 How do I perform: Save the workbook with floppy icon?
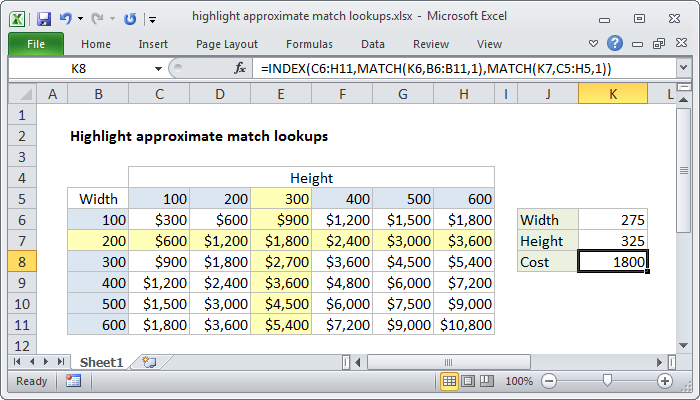[43, 19]
